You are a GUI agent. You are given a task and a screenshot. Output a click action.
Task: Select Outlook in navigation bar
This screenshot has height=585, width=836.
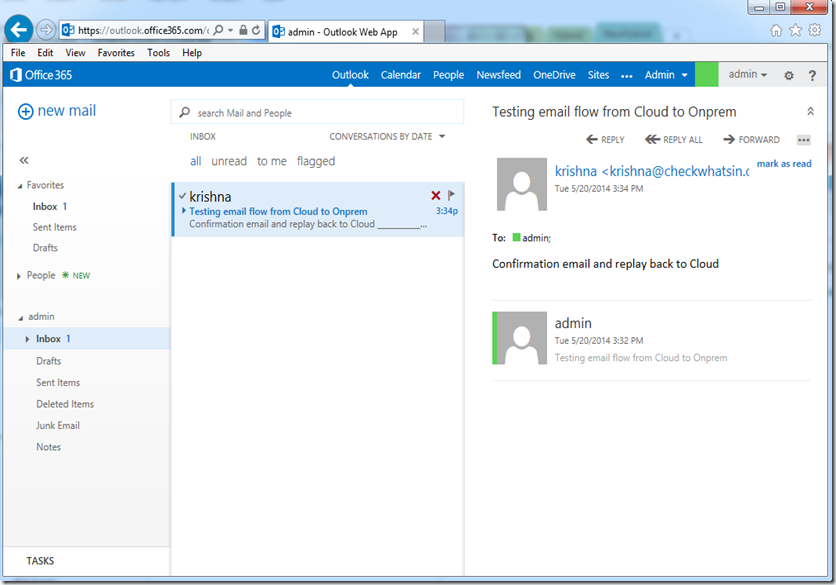point(350,75)
